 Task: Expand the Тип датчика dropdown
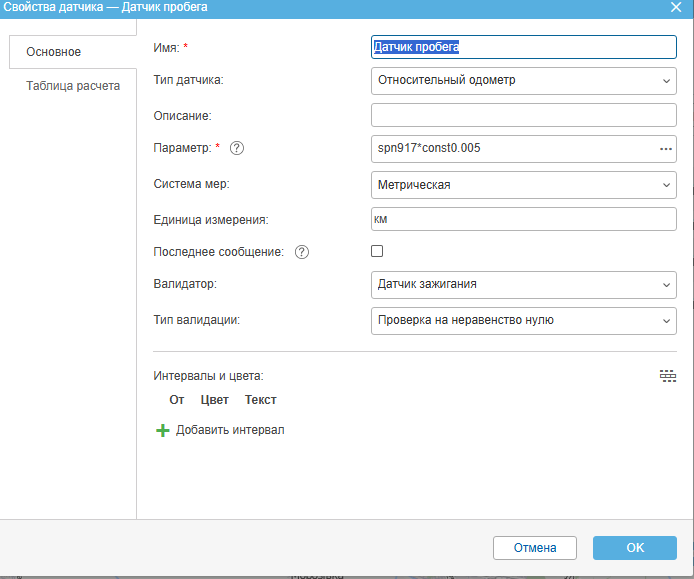(523, 81)
